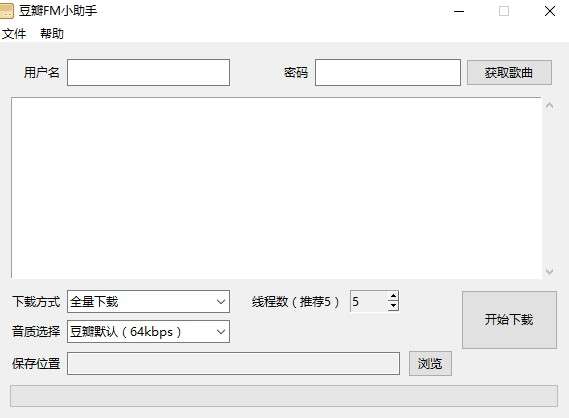569x418 pixels.
Task: Click the download progress bar at bottom
Action: point(284,396)
